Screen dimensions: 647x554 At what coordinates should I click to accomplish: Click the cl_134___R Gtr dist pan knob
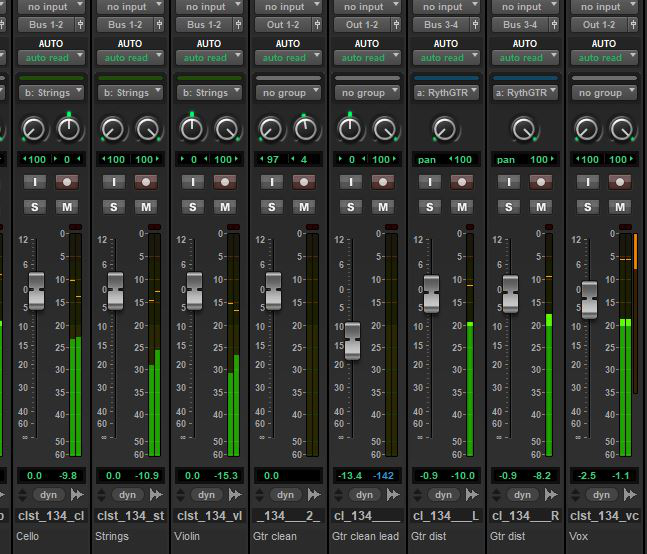click(524, 130)
